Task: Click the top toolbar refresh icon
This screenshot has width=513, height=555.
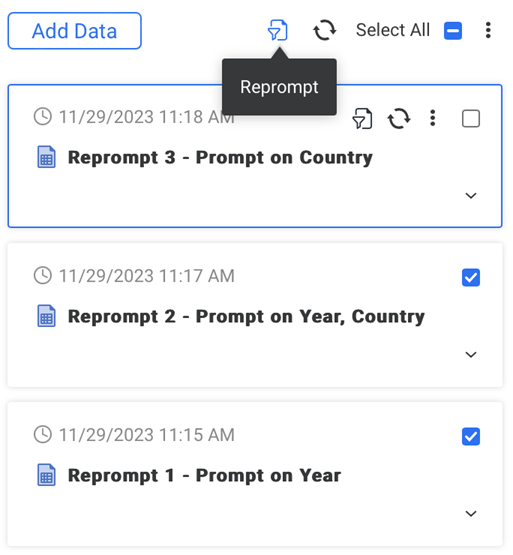Action: click(x=324, y=30)
